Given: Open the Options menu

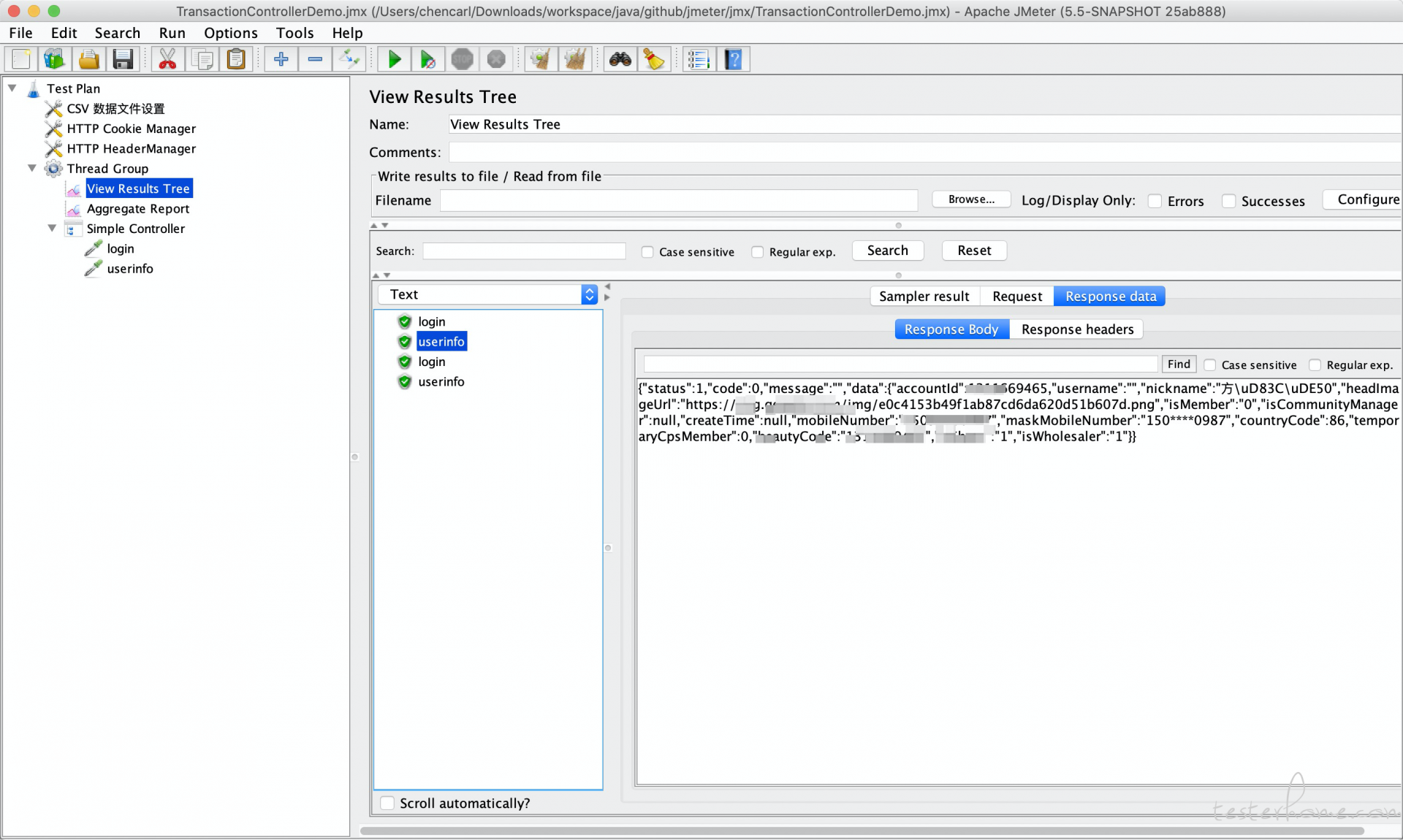Looking at the screenshot, I should click(x=230, y=33).
